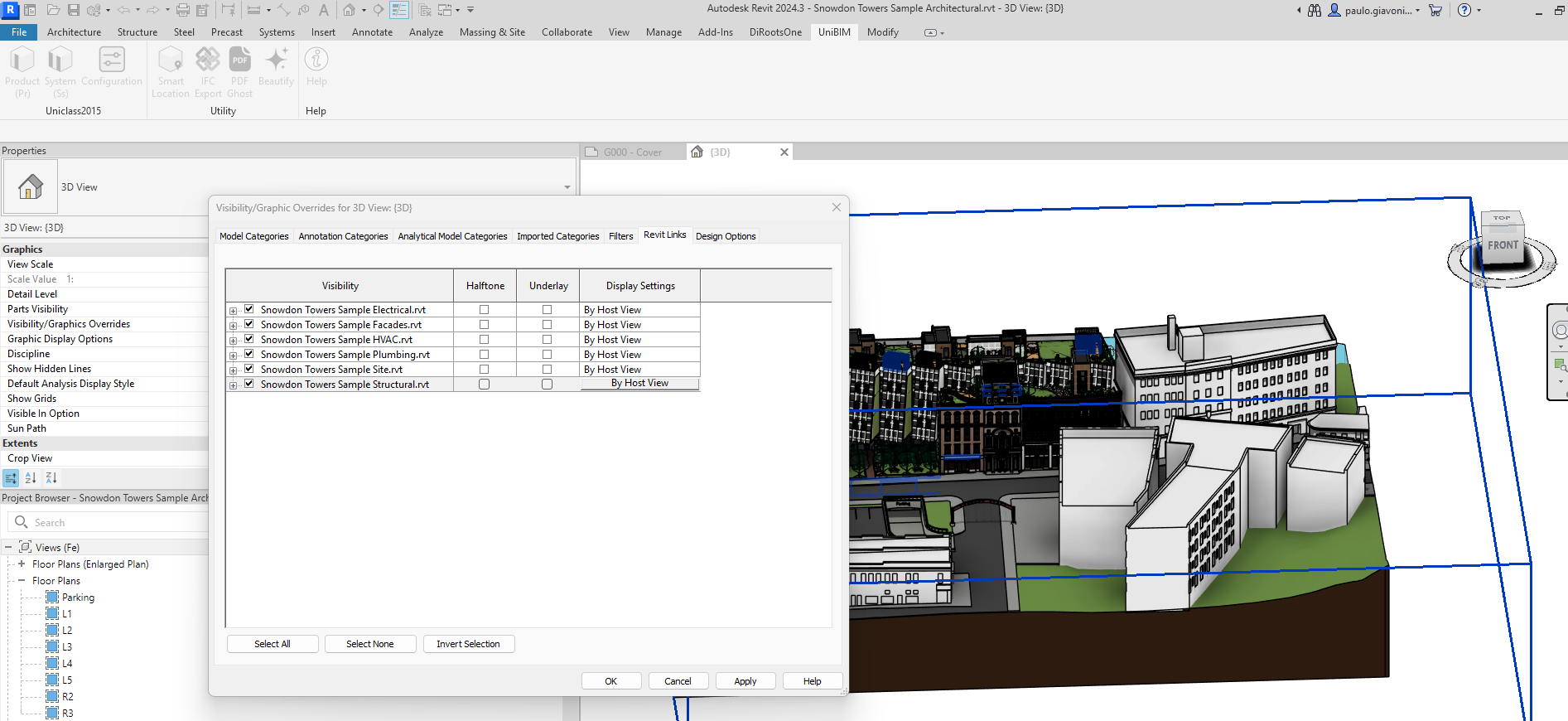Switch to the Filters tab
Viewport: 1568px width, 721px height.
tap(620, 236)
